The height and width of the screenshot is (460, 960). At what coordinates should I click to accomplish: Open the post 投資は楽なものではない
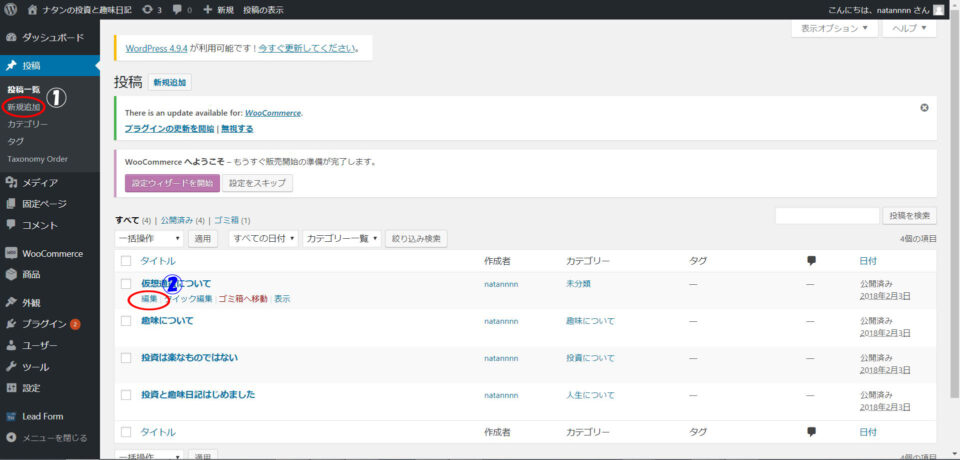190,358
